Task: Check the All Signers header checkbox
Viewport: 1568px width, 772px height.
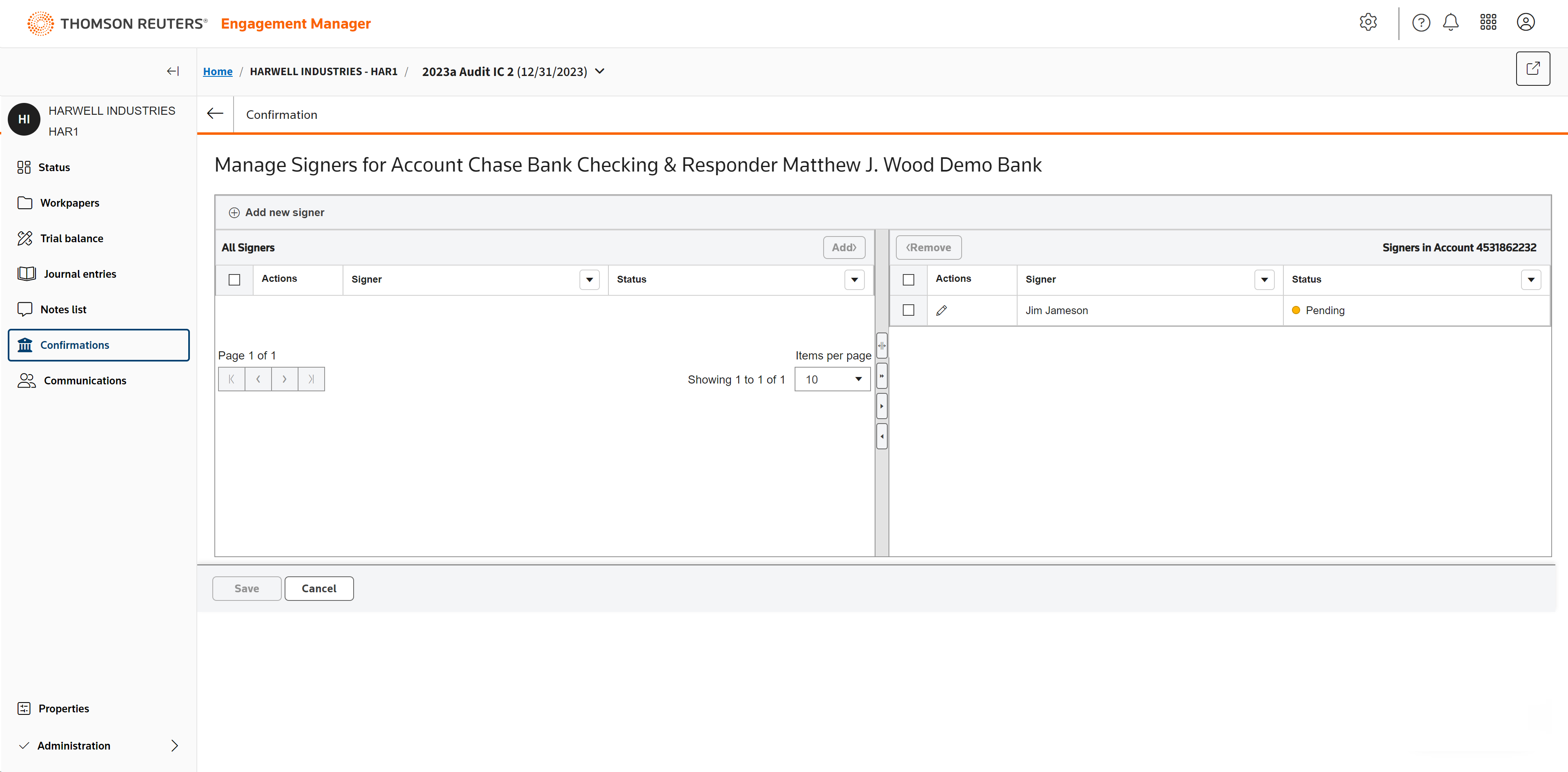Action: click(234, 279)
